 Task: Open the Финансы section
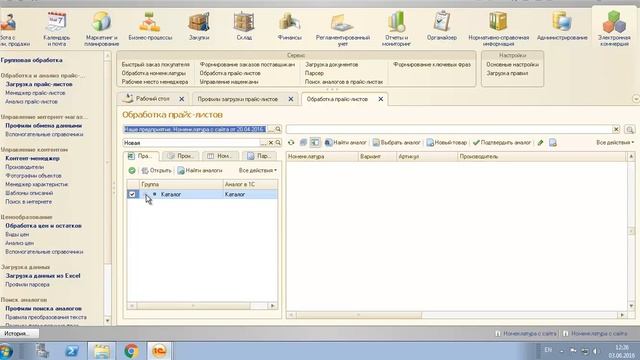click(x=289, y=27)
